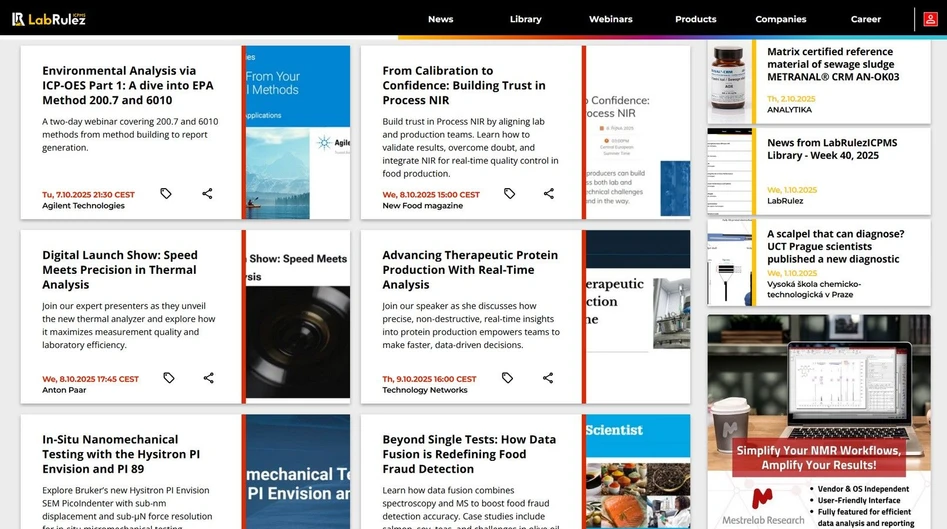The width and height of the screenshot is (947, 529).
Task: Open the Products menu
Action: (x=696, y=19)
